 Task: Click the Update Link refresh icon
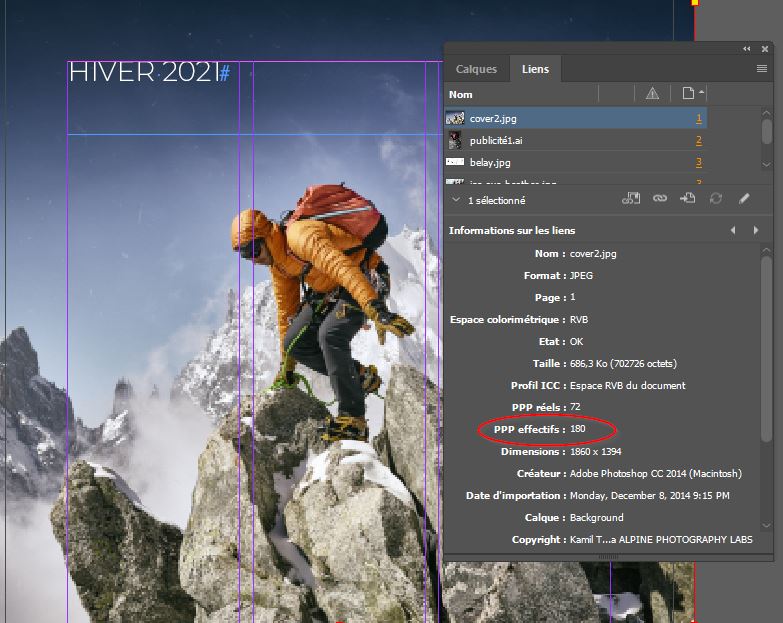(x=716, y=199)
